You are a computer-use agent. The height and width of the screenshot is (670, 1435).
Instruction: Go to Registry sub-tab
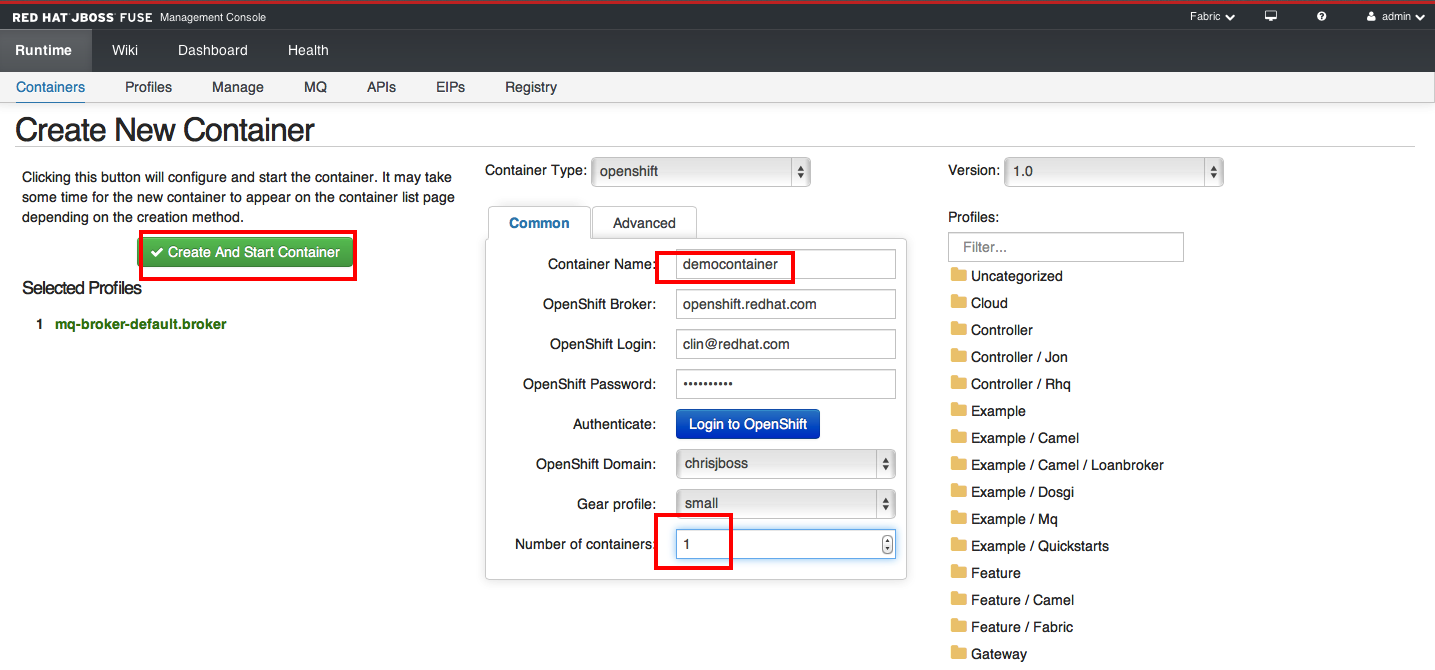(x=531, y=87)
